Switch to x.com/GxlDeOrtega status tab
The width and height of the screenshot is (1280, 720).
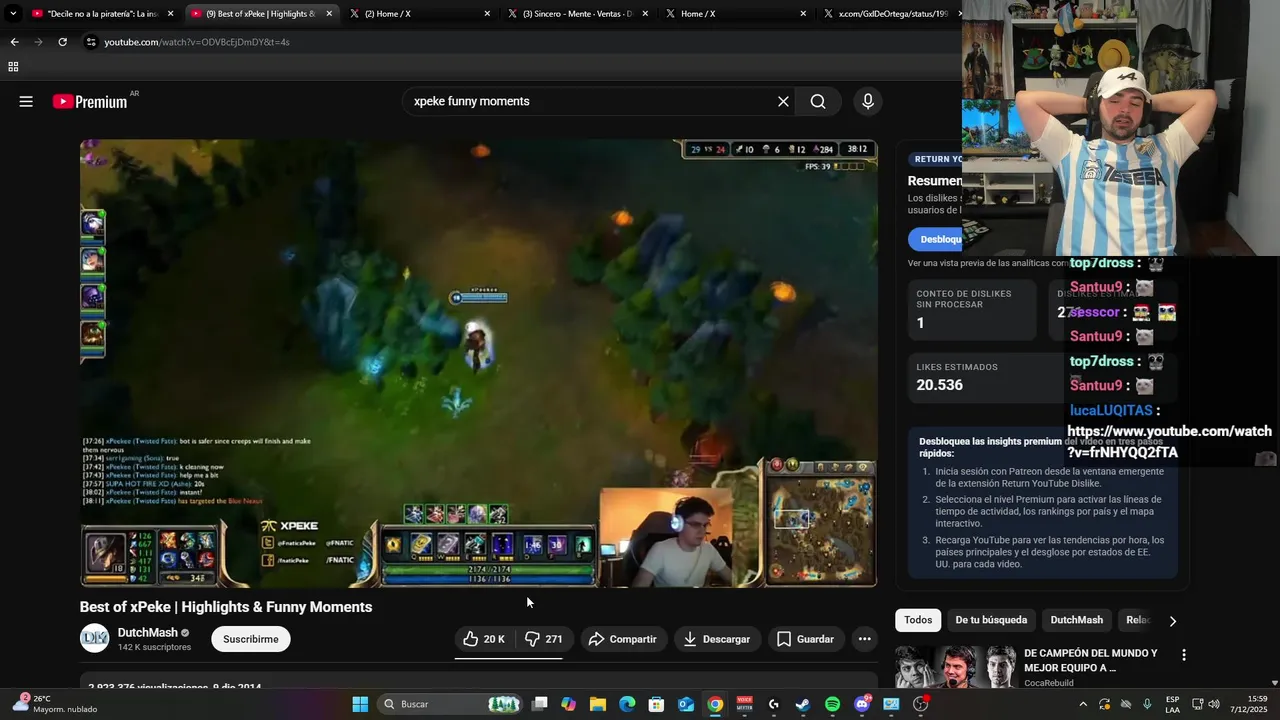[885, 14]
